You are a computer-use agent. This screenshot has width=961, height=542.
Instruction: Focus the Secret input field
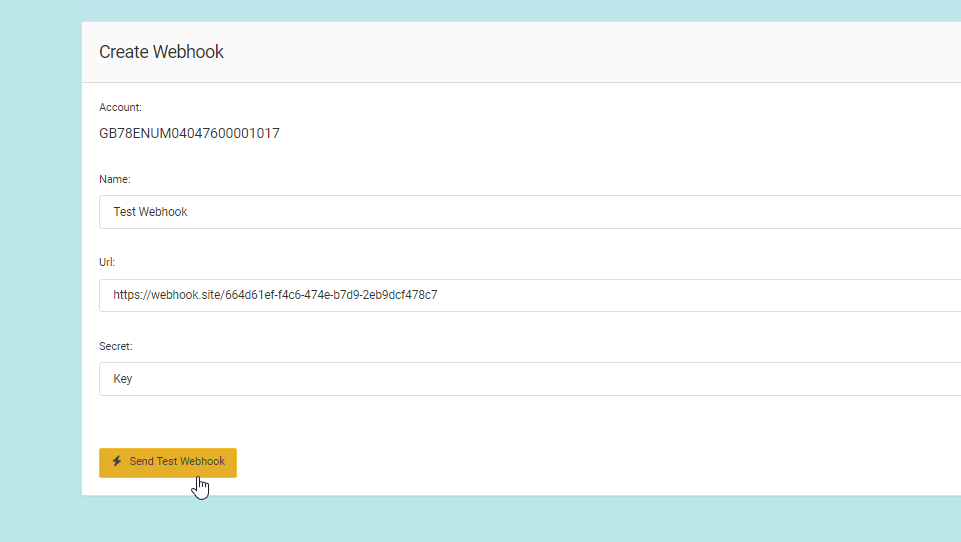(x=530, y=379)
